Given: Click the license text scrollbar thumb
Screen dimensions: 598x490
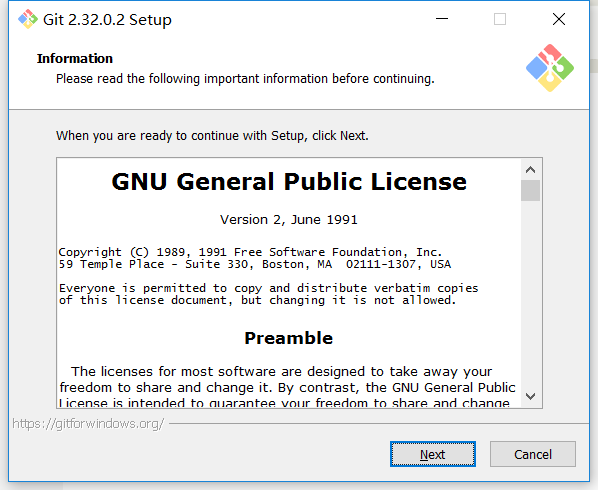Looking at the screenshot, I should [530, 190].
